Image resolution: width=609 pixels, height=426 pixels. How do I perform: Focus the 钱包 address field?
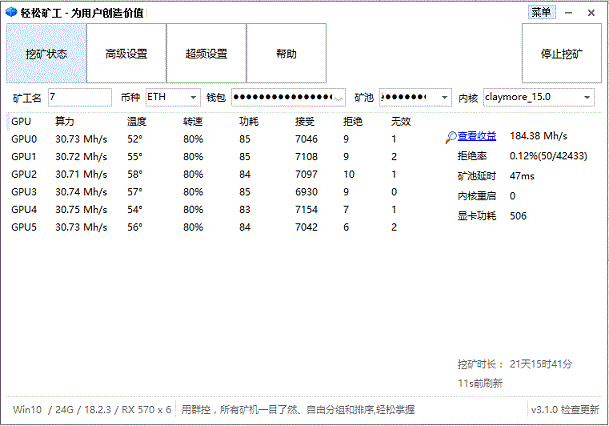[x=282, y=98]
